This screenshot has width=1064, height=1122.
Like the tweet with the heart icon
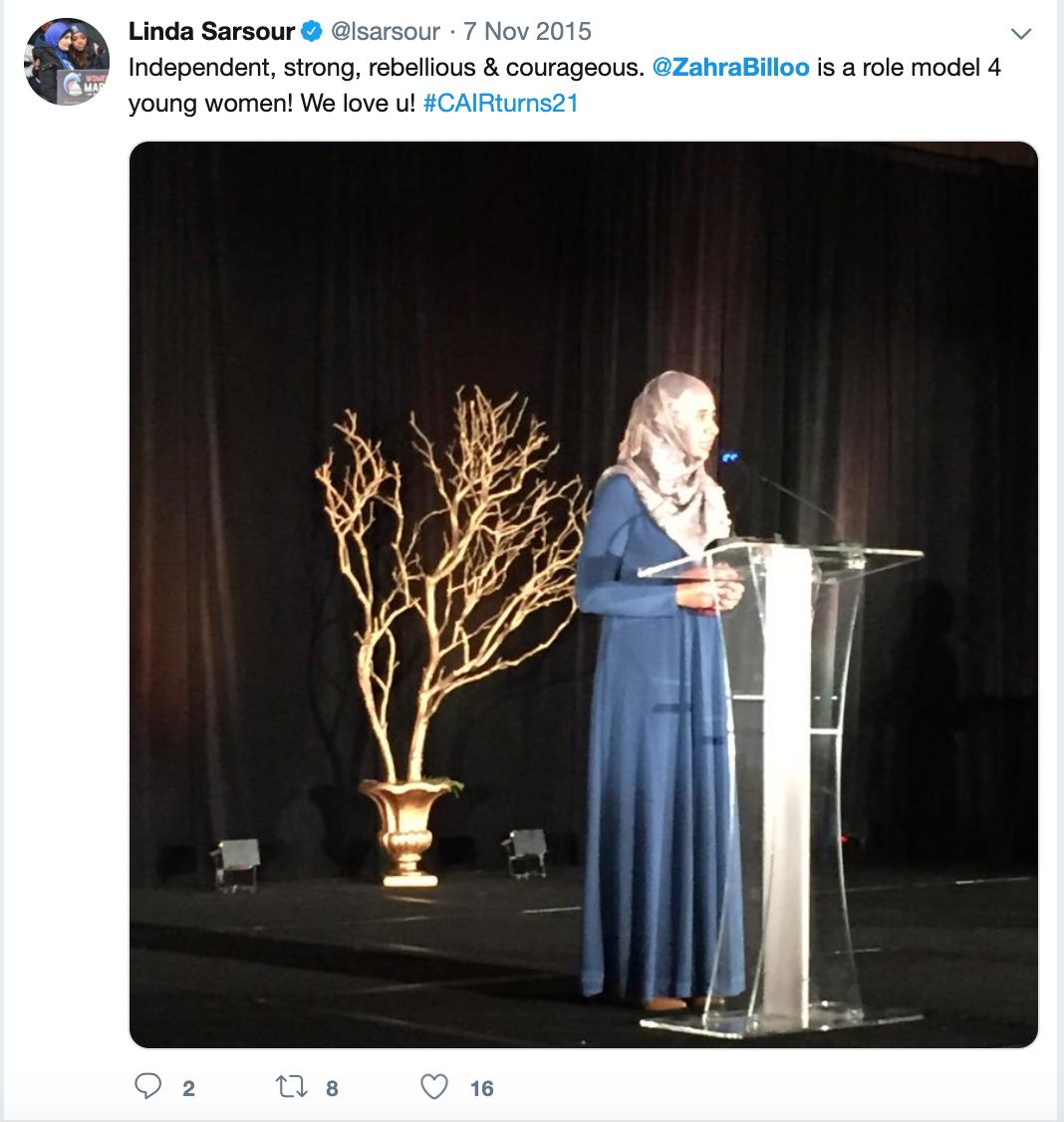(x=434, y=1086)
